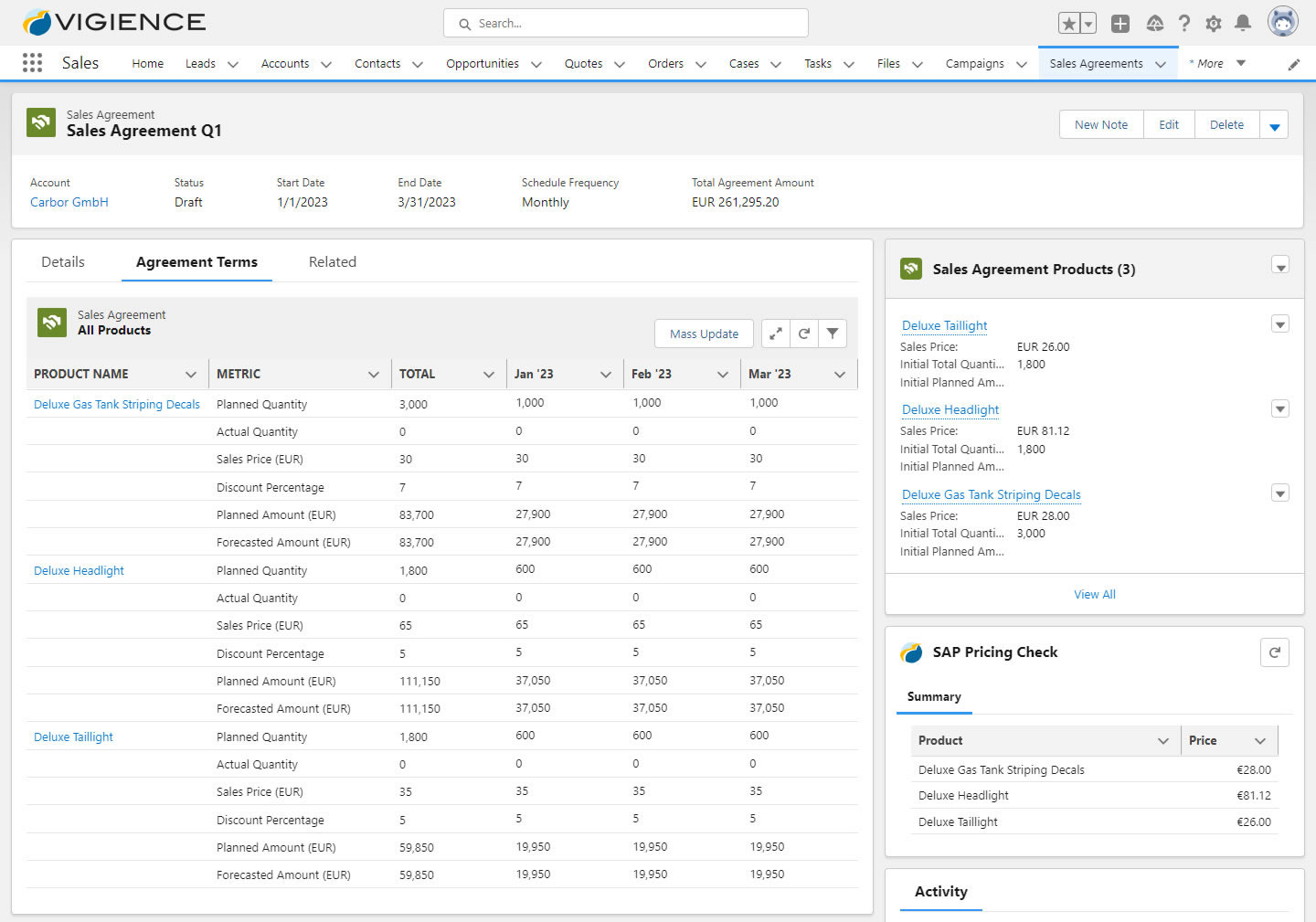Open the Notifications bell
The height and width of the screenshot is (922, 1316).
(1243, 24)
